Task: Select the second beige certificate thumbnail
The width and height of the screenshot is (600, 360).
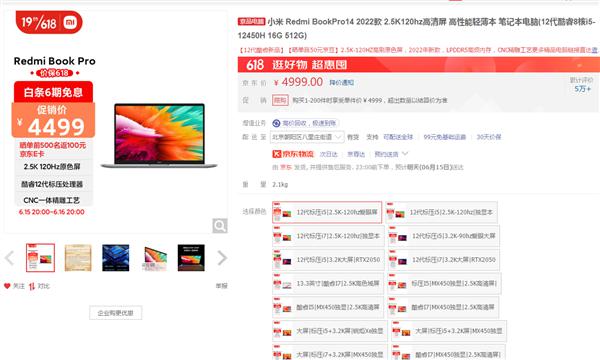Action: click(x=78, y=258)
